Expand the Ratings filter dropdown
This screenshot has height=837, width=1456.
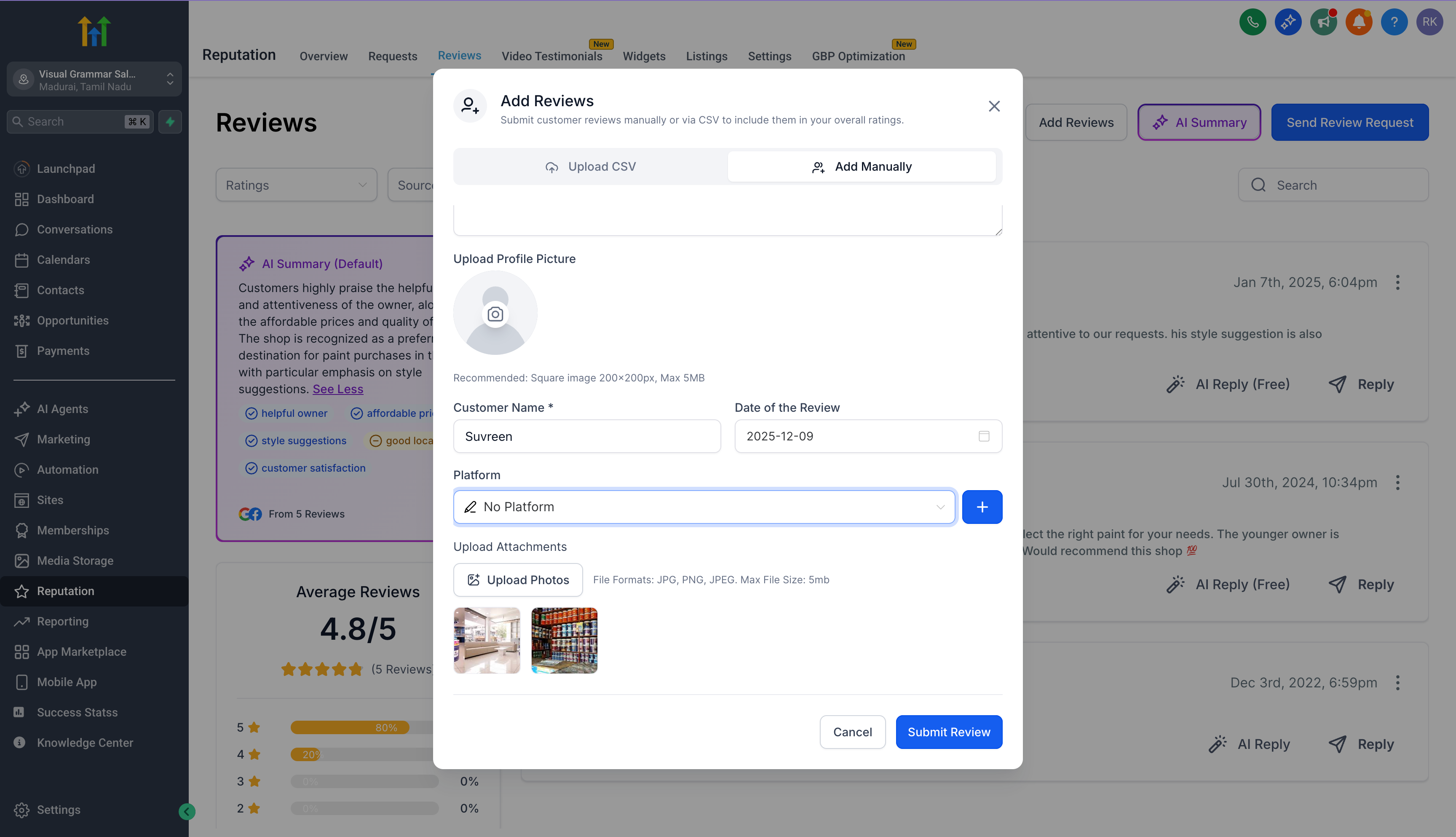[296, 185]
